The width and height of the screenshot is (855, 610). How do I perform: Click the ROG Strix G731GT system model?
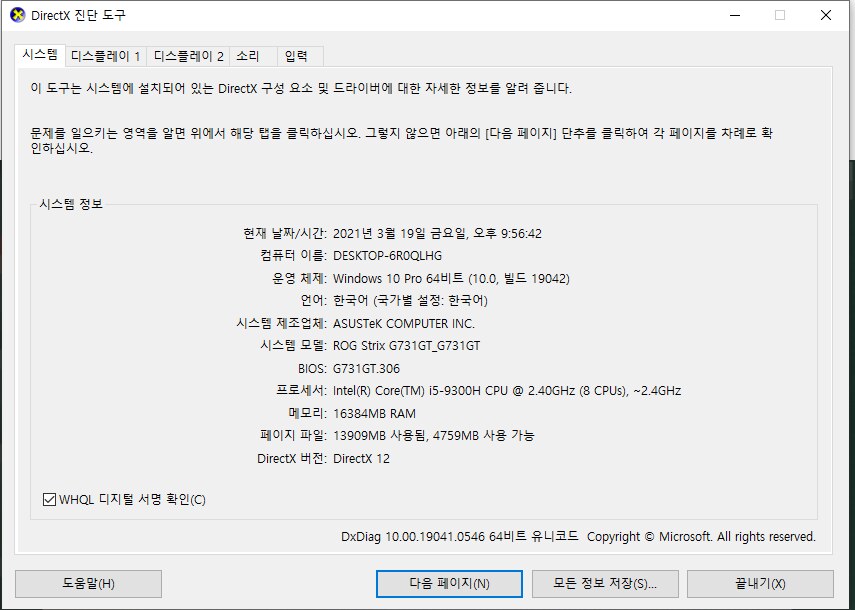406,346
